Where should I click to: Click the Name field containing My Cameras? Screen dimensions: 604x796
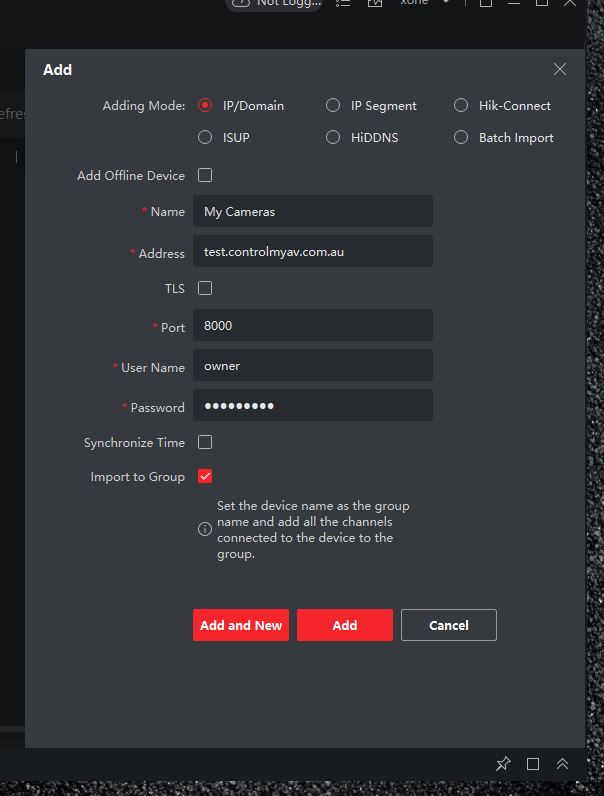(313, 211)
